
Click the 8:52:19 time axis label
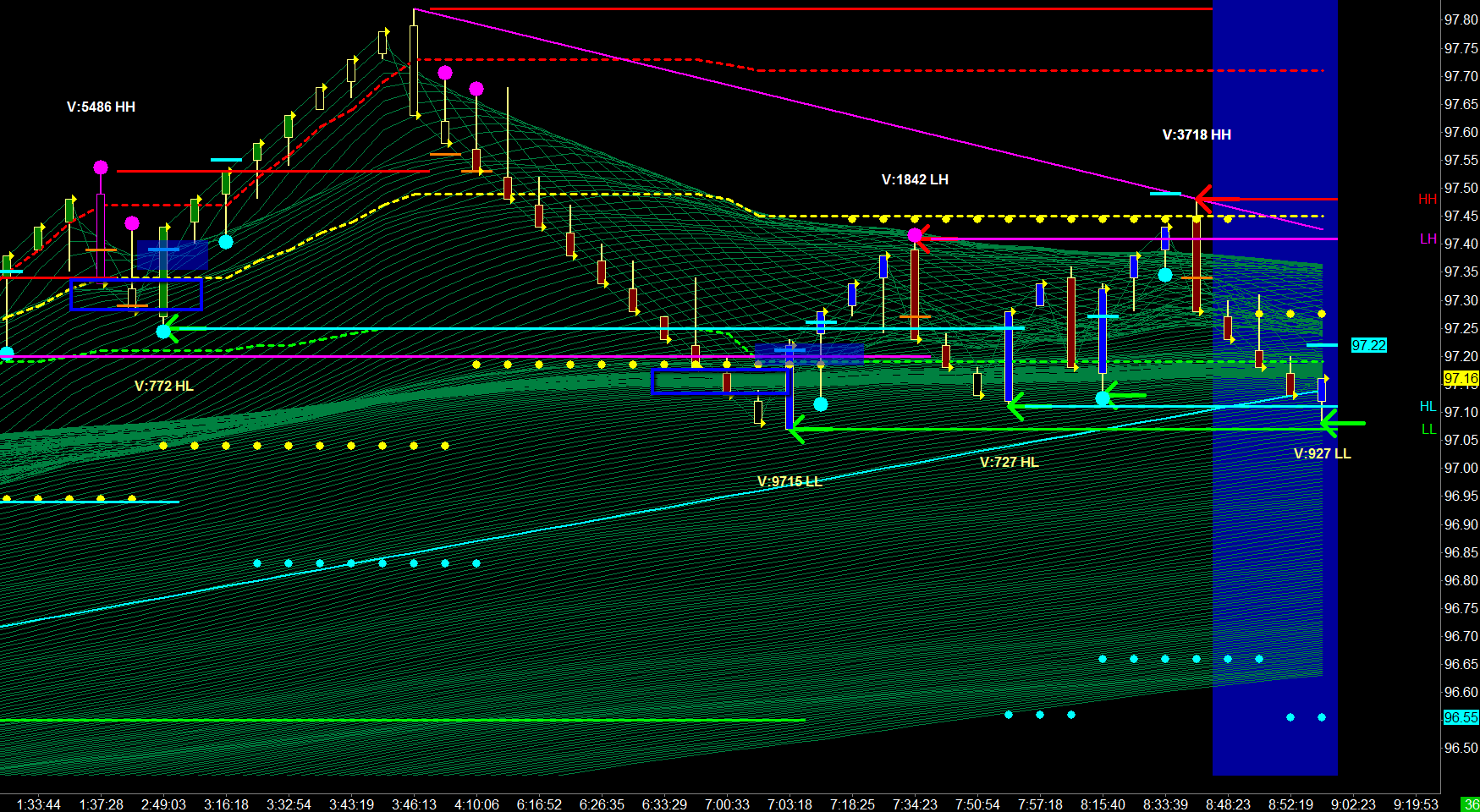click(x=1291, y=804)
